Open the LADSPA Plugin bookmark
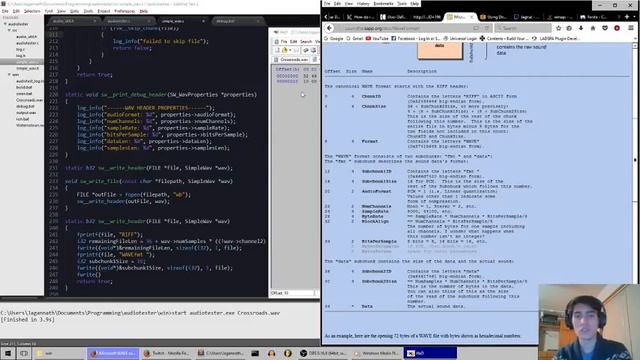The height and width of the screenshot is (360, 640). point(556,38)
